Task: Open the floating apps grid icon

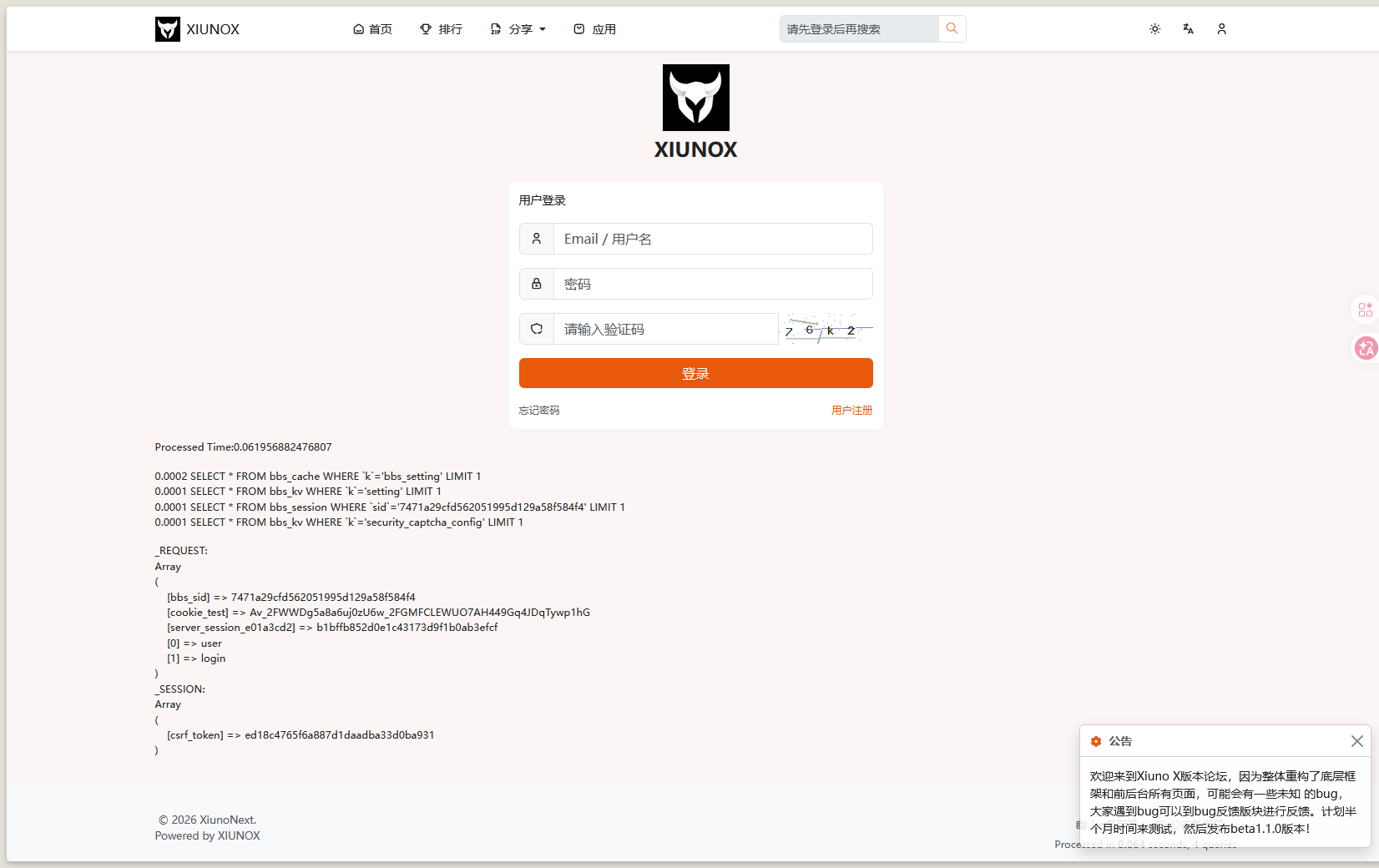Action: pyautogui.click(x=1366, y=310)
